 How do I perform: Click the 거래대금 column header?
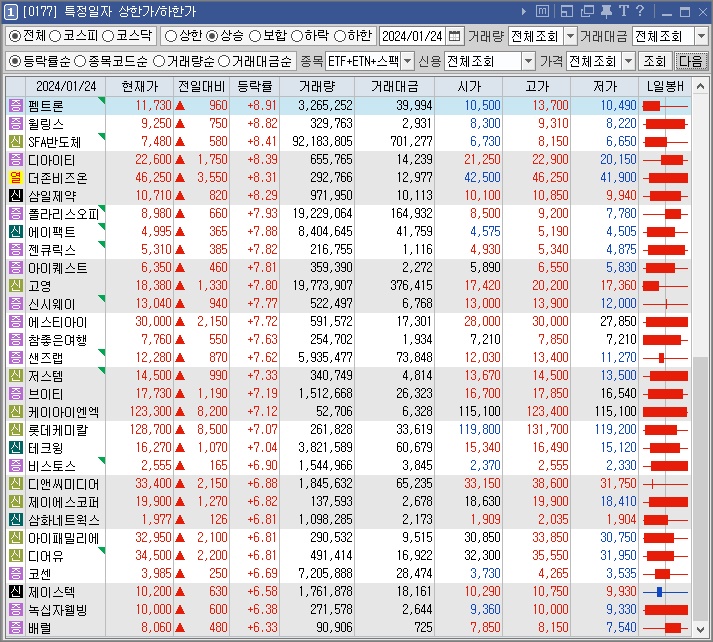click(x=394, y=86)
